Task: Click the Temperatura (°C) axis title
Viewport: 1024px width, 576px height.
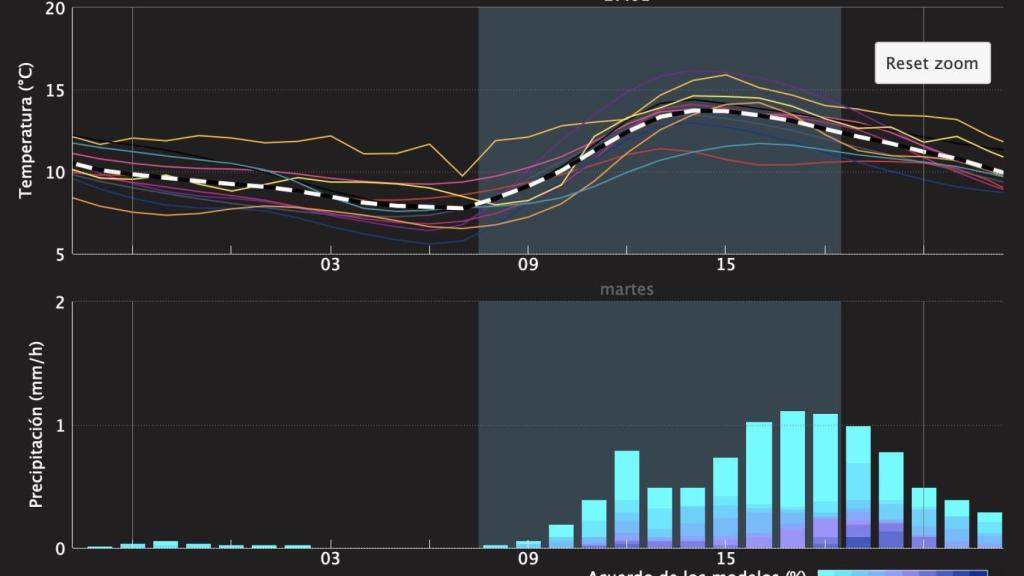Action: coord(27,130)
